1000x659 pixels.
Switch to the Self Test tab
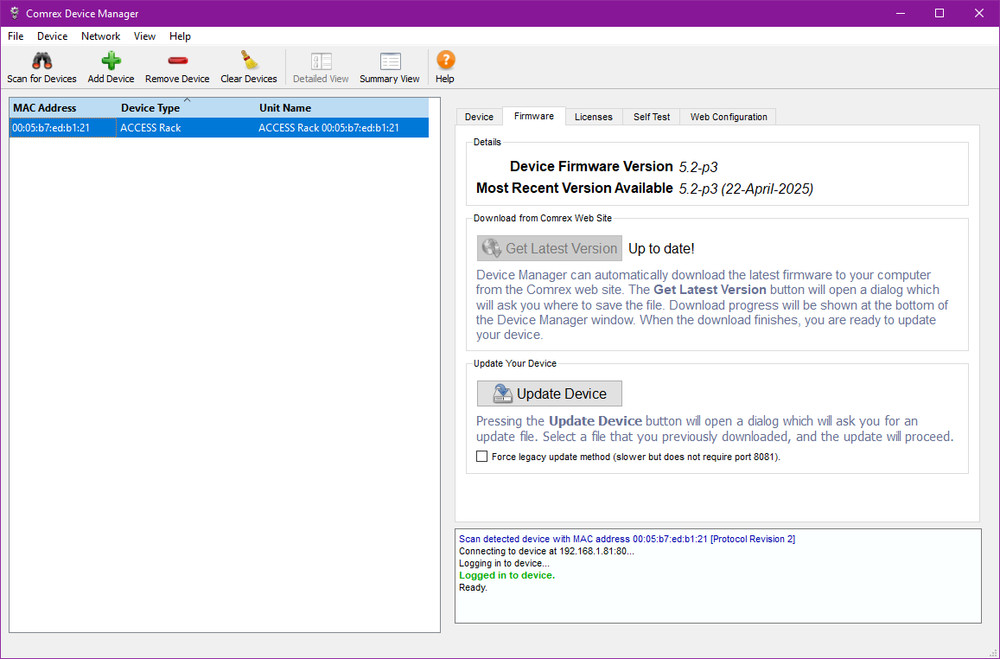click(x=651, y=117)
